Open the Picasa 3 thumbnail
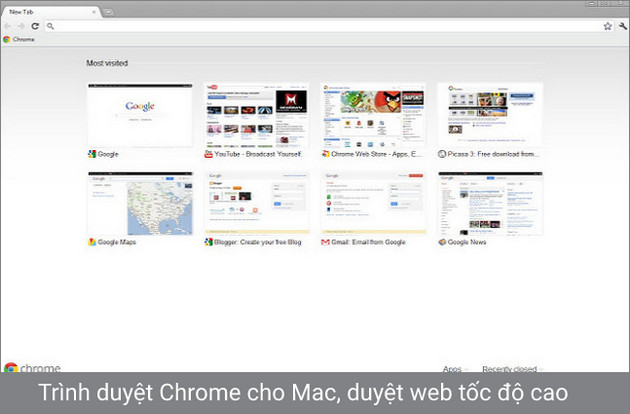 click(x=490, y=116)
